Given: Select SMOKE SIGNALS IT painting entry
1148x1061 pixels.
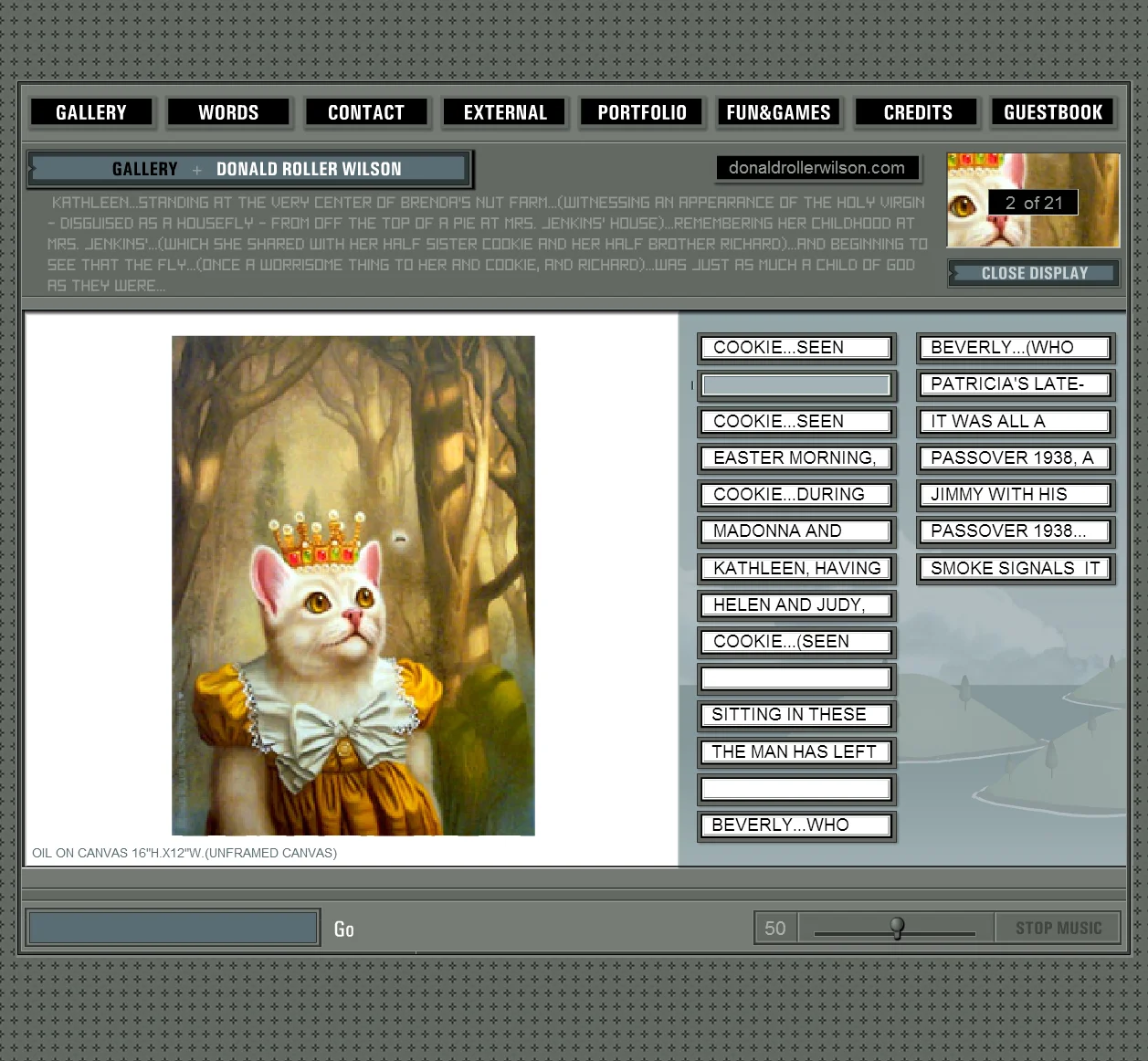Looking at the screenshot, I should click(x=1015, y=568).
